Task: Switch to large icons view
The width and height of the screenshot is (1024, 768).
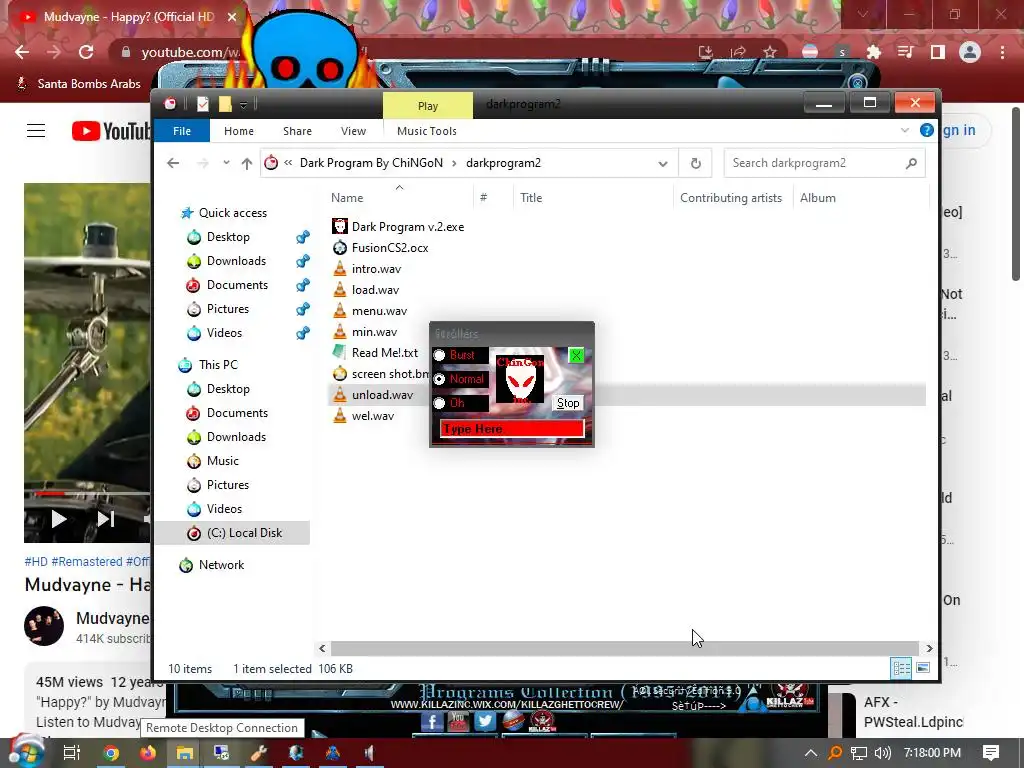Action: [x=923, y=668]
